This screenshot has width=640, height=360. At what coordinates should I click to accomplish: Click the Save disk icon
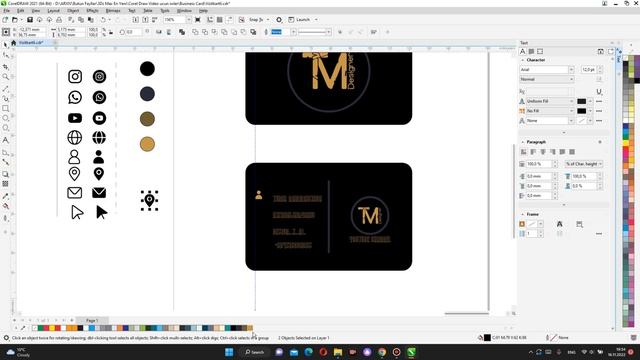[x=30, y=20]
